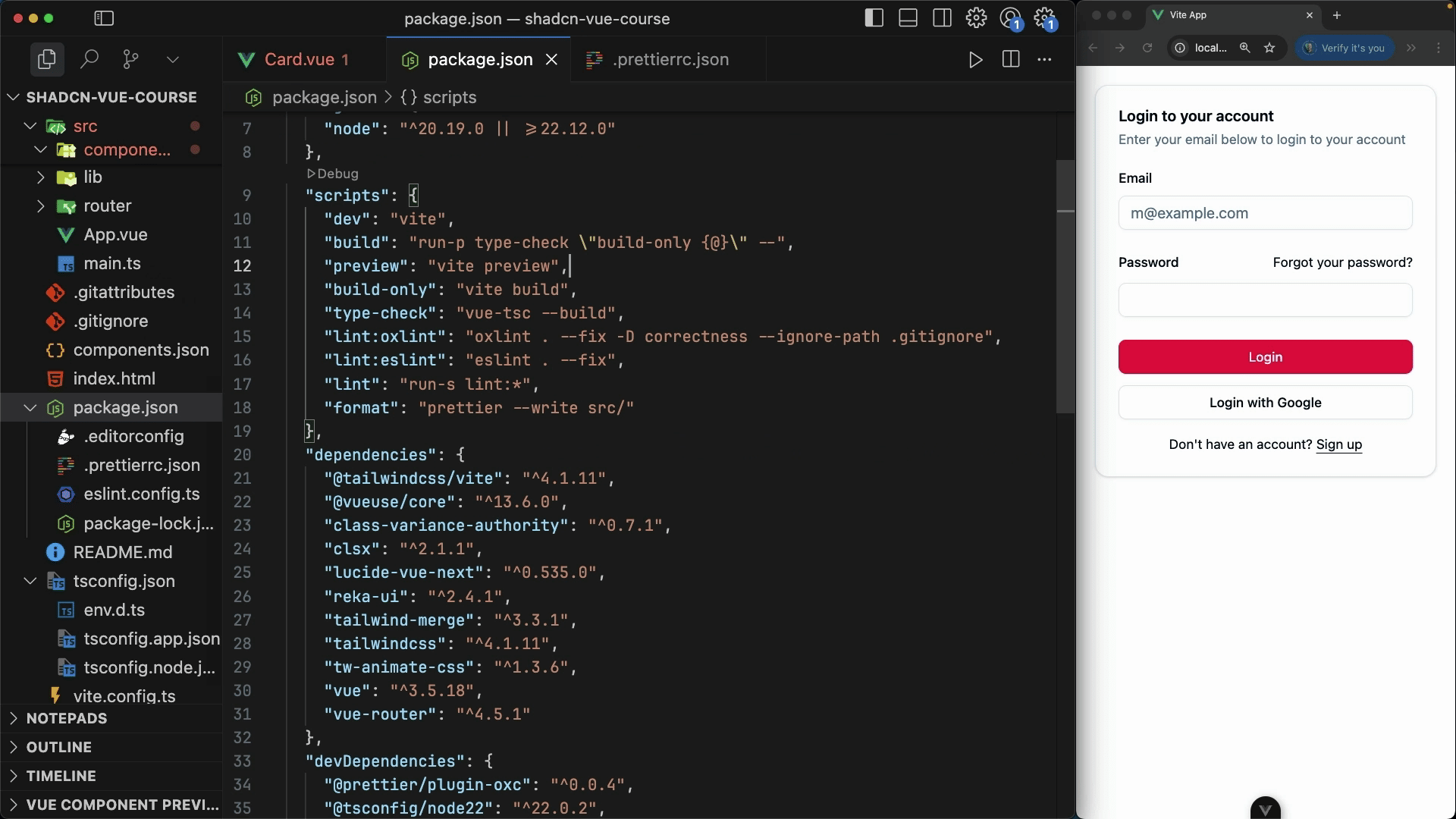Click the Debug code lens above scripts
1456x819 pixels.
click(x=332, y=174)
